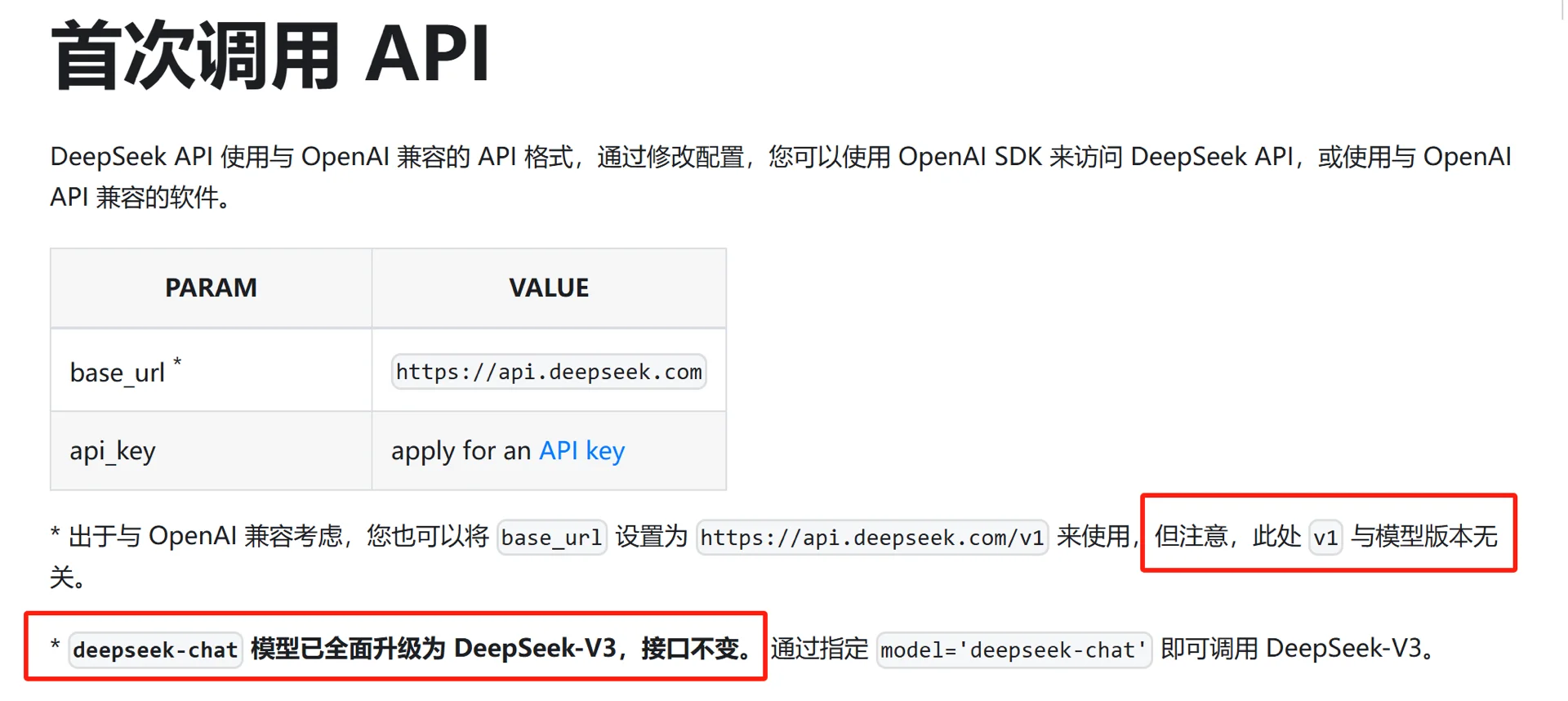Click the VALUE column header
The height and width of the screenshot is (701, 1568).
(x=549, y=288)
